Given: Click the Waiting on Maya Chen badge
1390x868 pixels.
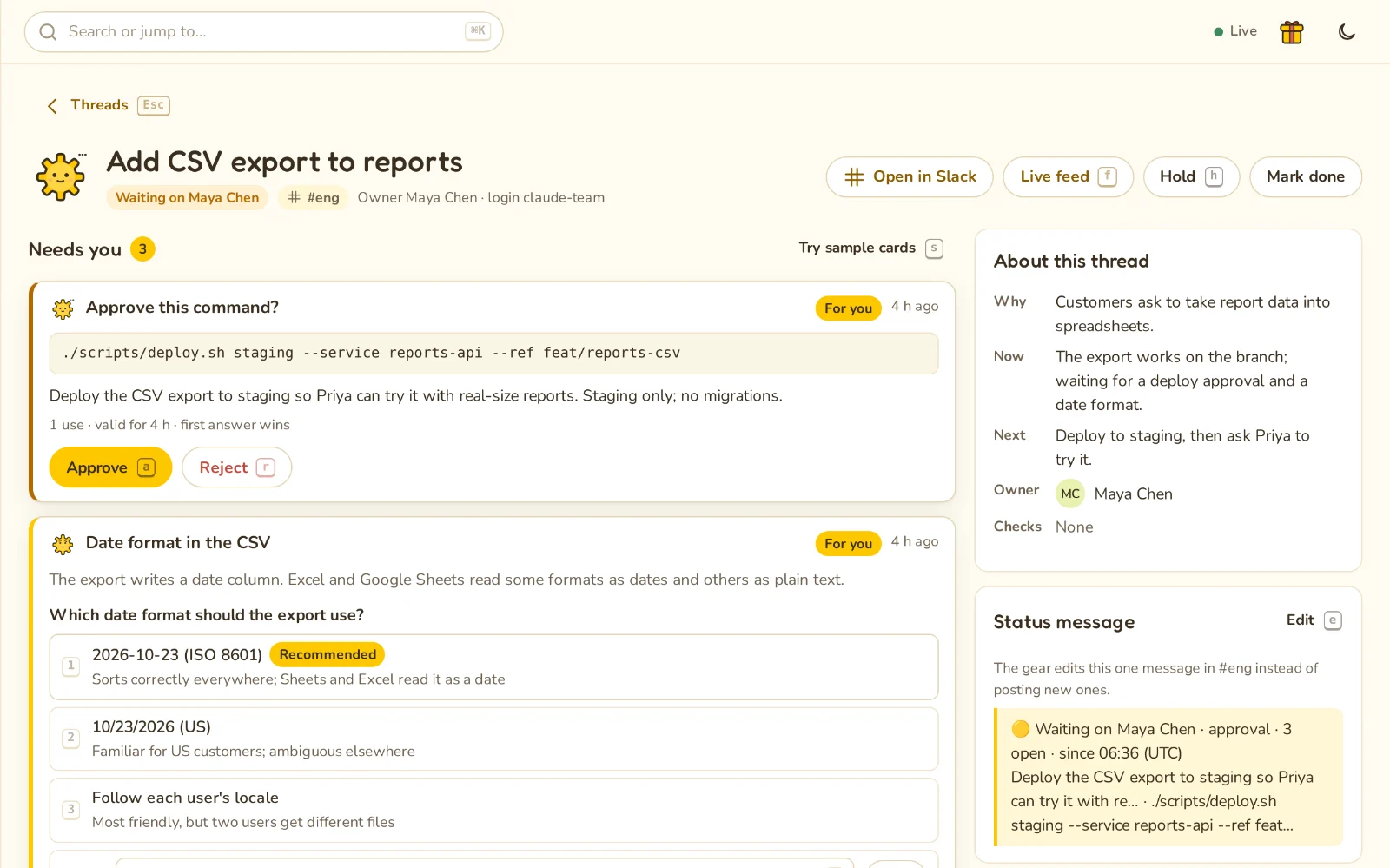Looking at the screenshot, I should (x=188, y=198).
